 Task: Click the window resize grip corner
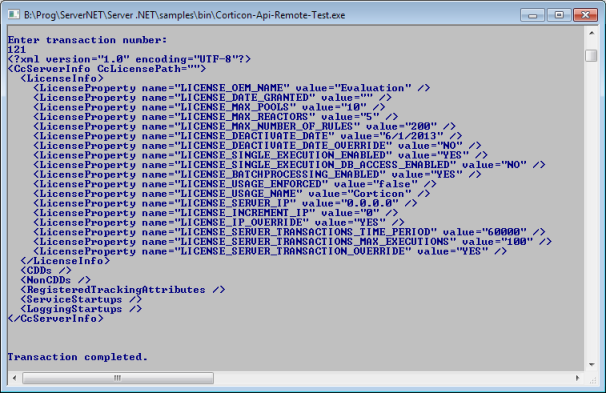coord(592,379)
